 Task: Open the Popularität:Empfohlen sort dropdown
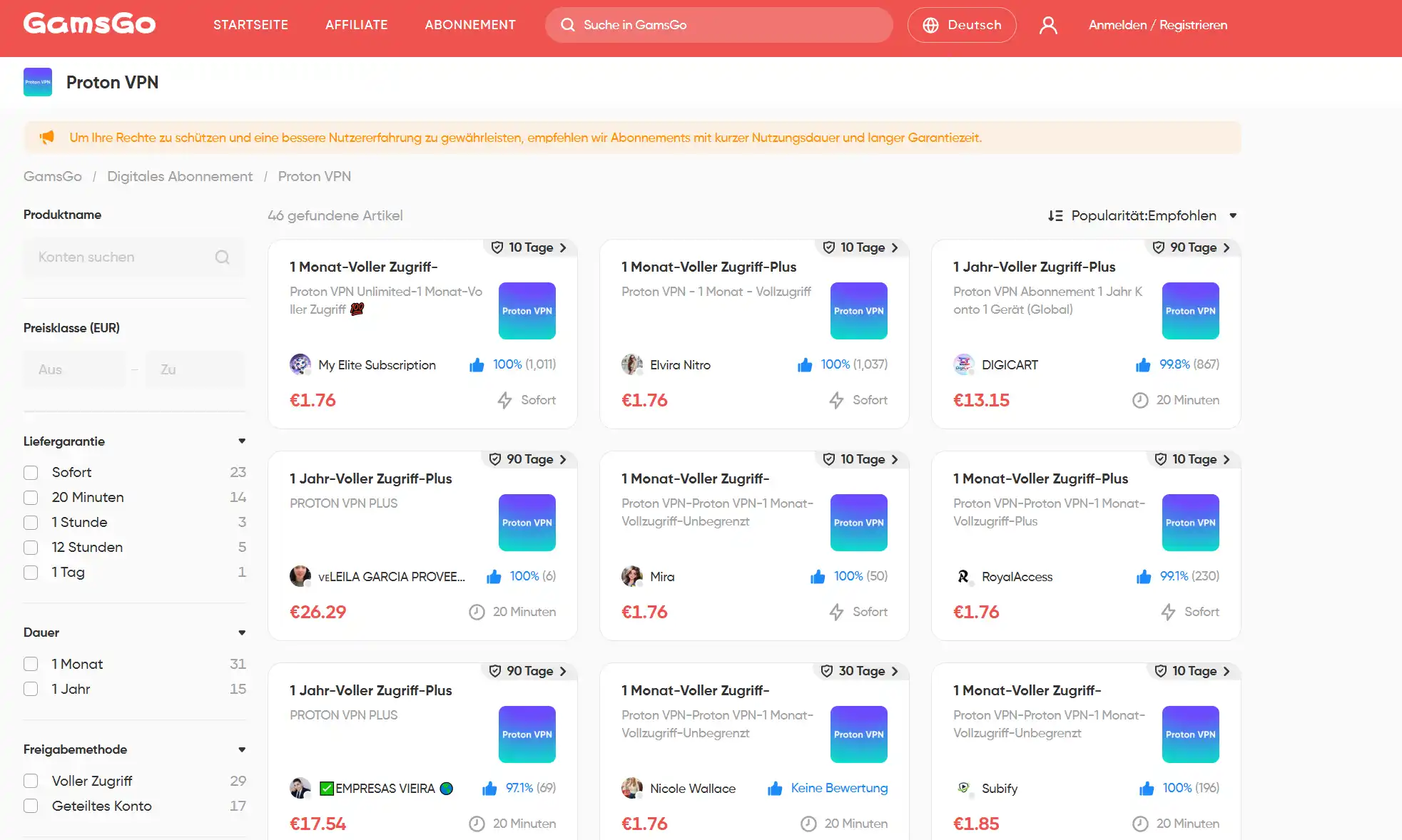pyautogui.click(x=1142, y=215)
